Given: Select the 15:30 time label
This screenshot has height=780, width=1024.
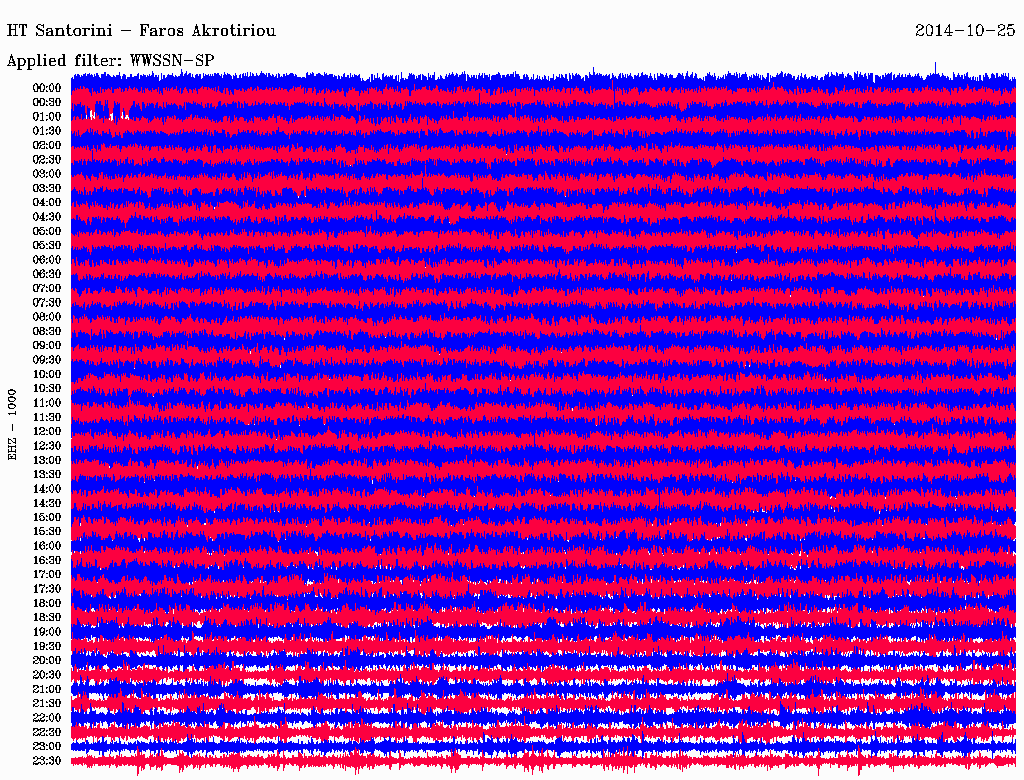Looking at the screenshot, I should (x=47, y=532).
